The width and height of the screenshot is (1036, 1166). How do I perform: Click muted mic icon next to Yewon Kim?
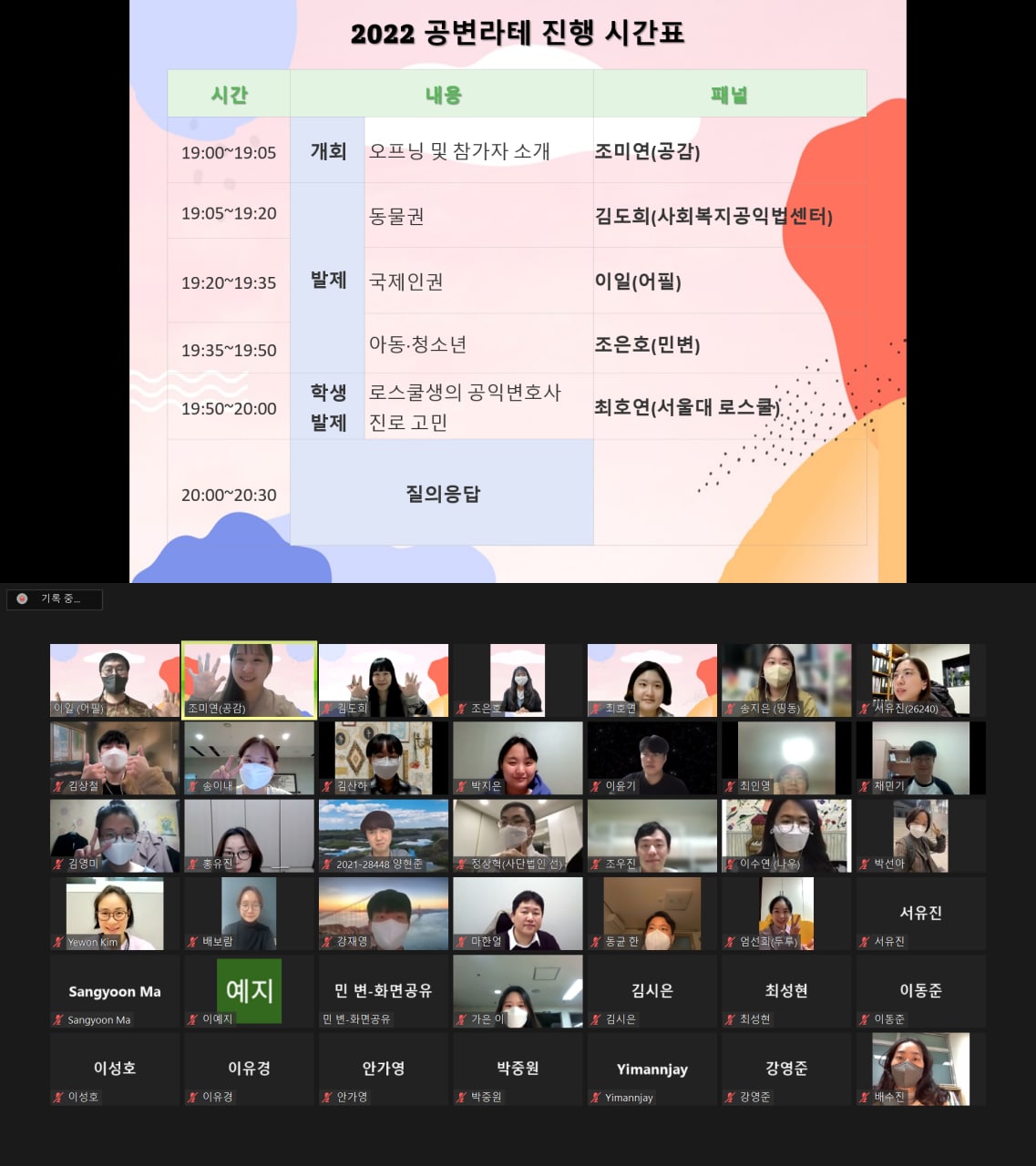coord(59,942)
